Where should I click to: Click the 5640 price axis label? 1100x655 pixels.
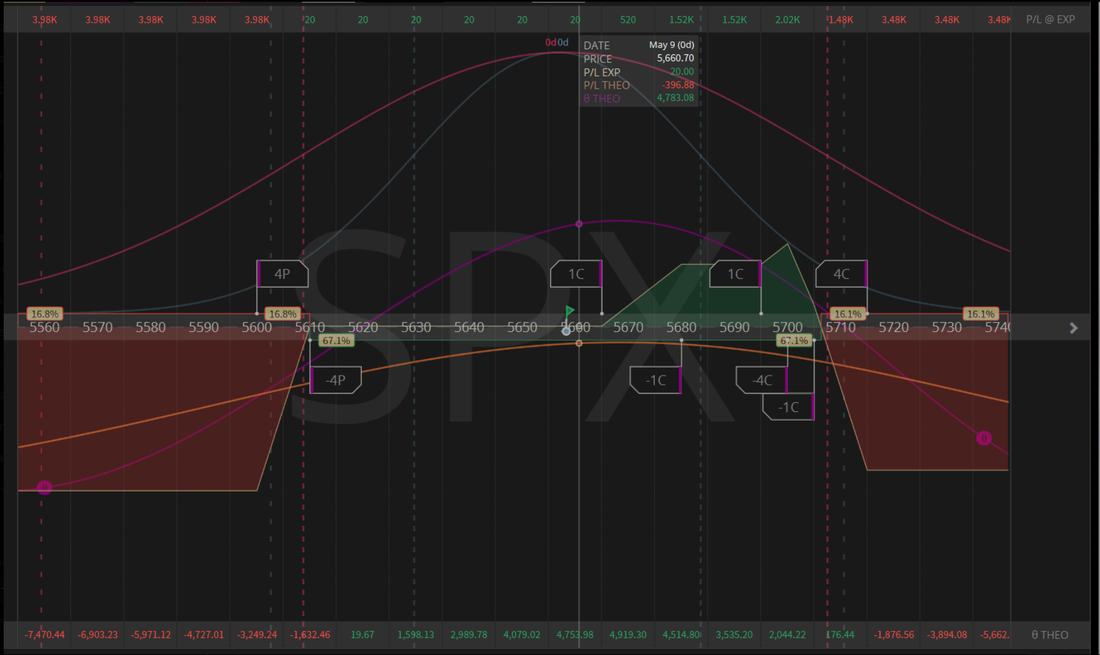pos(469,328)
